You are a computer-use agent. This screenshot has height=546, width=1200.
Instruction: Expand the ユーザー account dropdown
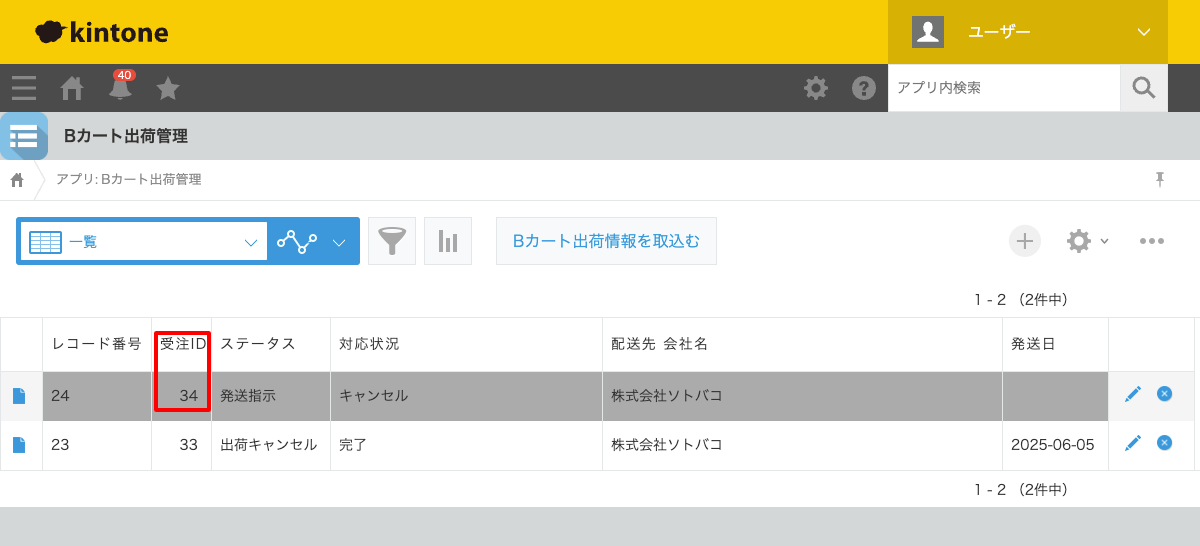click(x=1028, y=32)
